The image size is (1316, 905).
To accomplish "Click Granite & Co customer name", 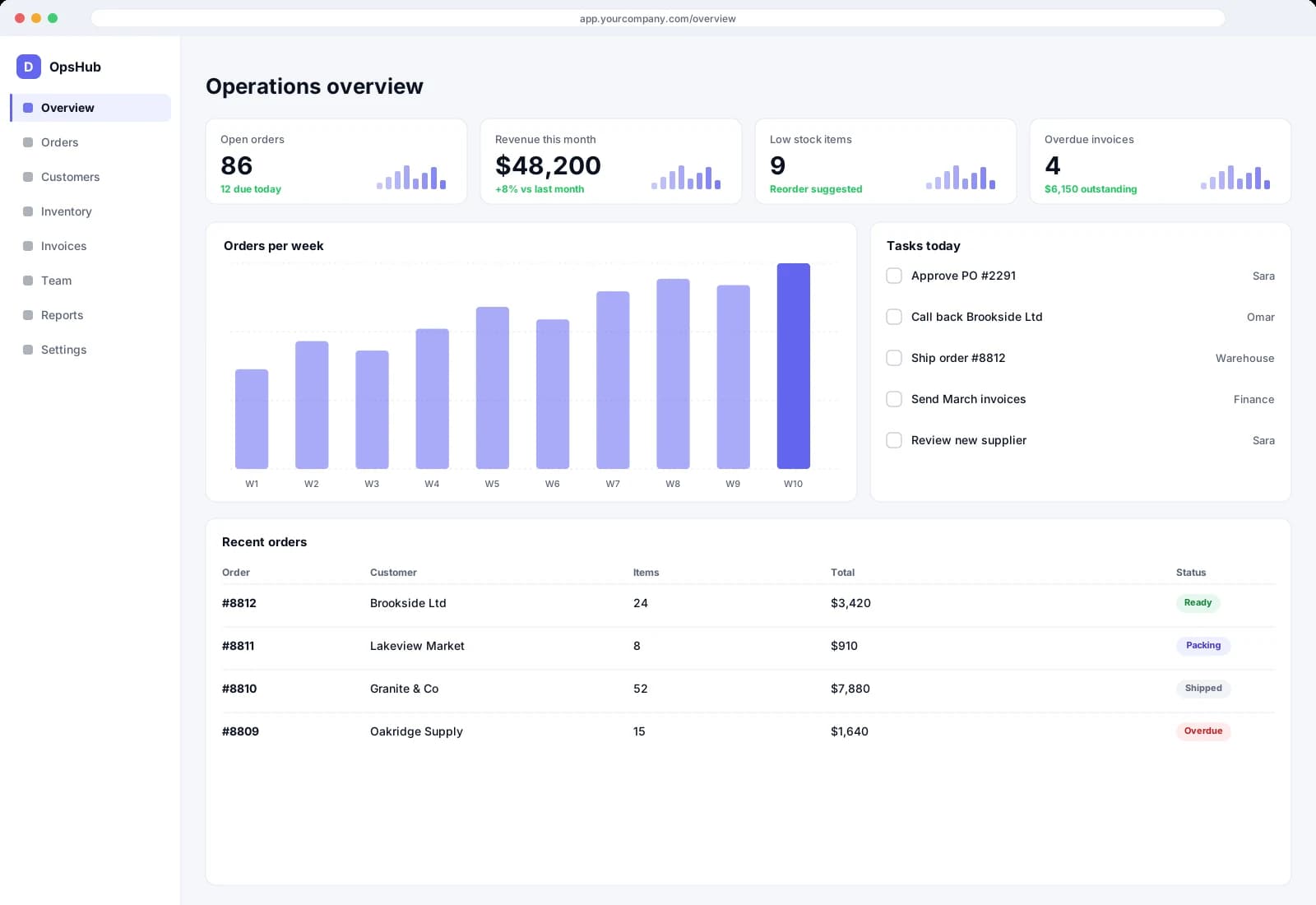I will tap(404, 689).
